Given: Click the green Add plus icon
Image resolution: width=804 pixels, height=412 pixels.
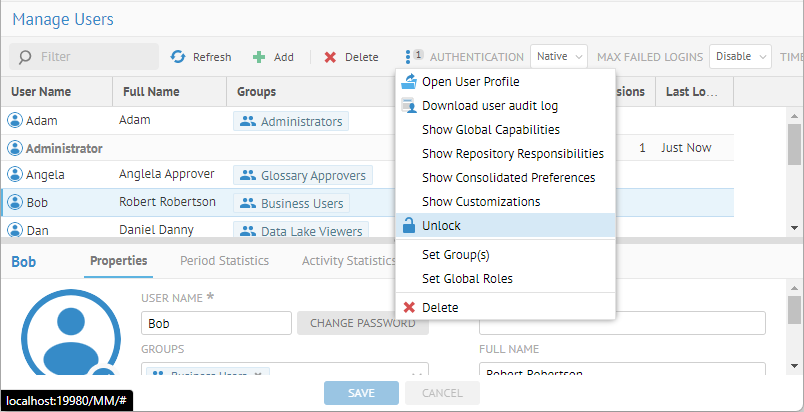Looking at the screenshot, I should tap(259, 57).
